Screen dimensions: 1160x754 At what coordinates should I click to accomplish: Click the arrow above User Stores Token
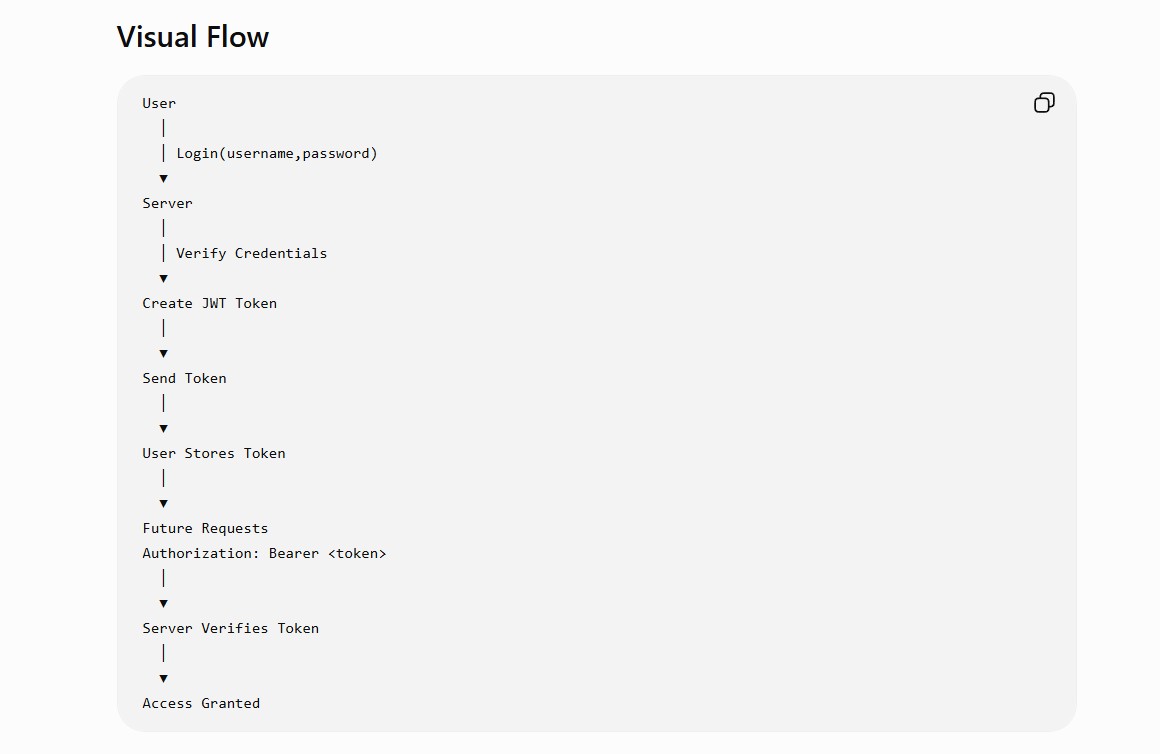163,428
